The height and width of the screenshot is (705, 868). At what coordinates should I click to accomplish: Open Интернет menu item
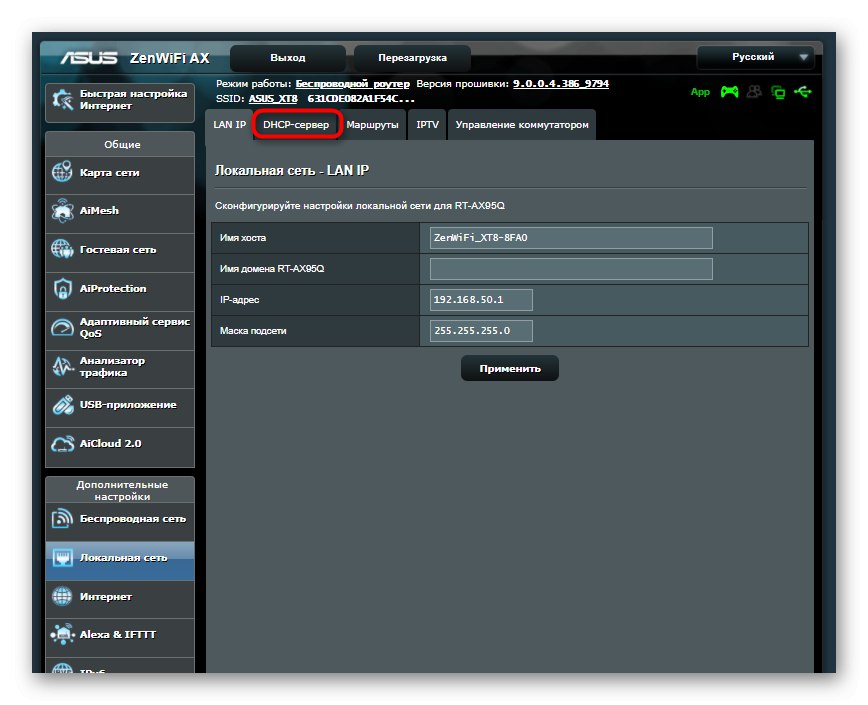pyautogui.click(x=120, y=597)
